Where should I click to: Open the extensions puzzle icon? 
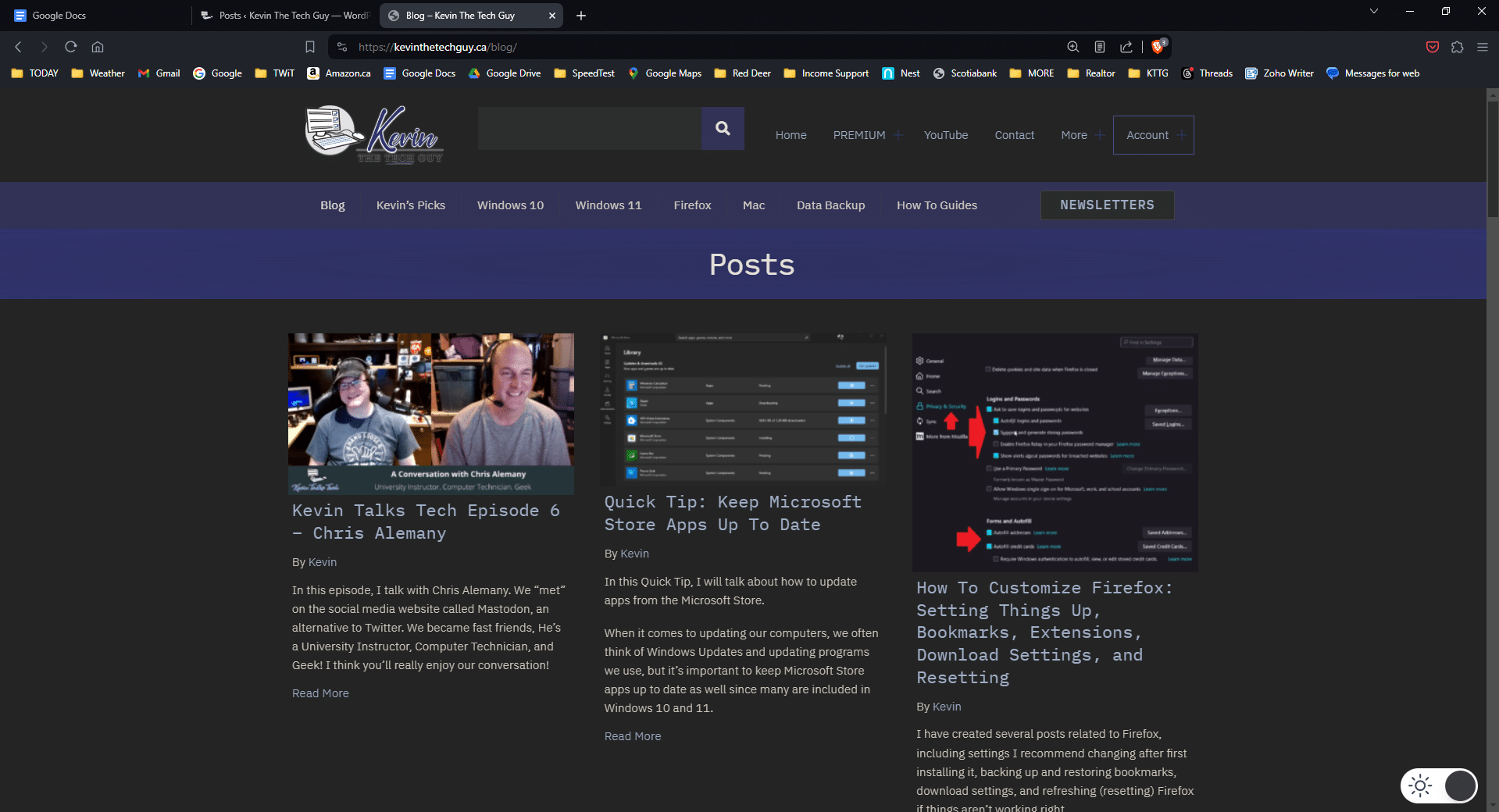click(x=1458, y=47)
